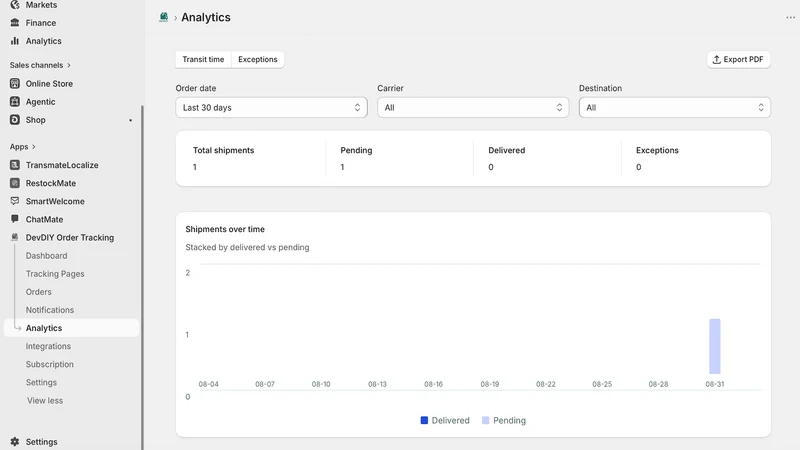Open the Order date dropdown
Viewport: 800px width, 450px height.
(x=271, y=108)
